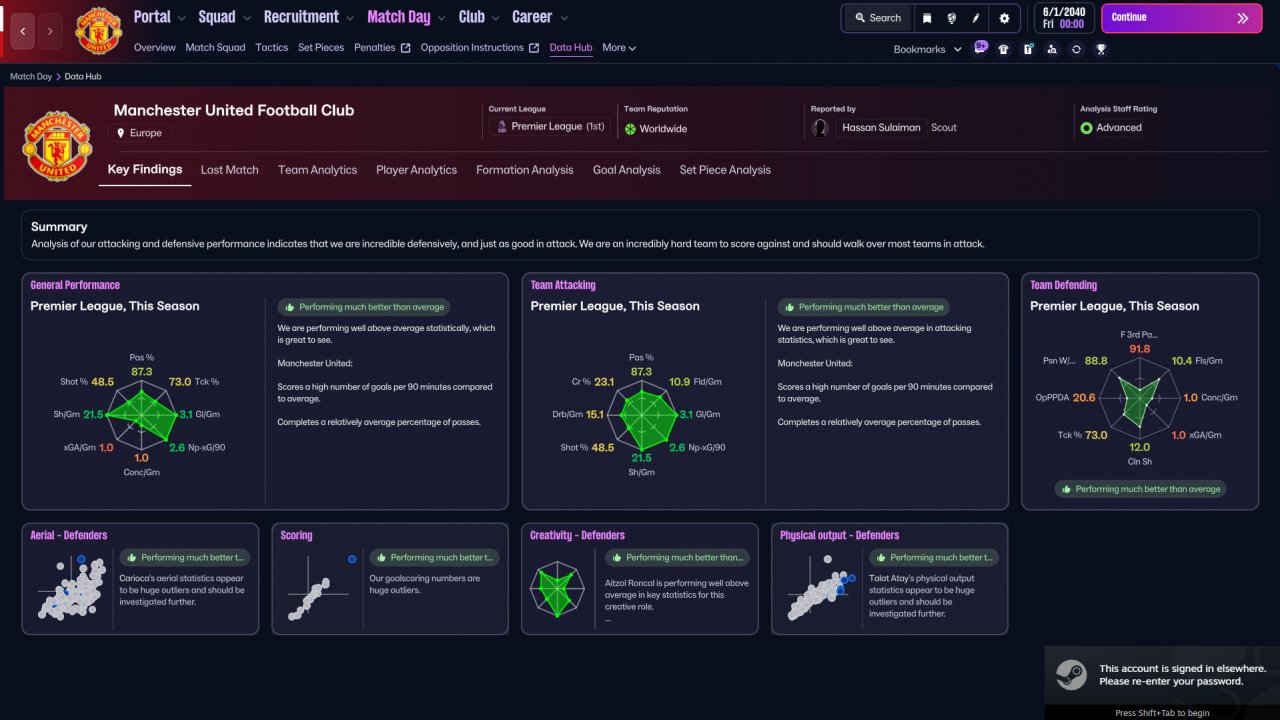This screenshot has height=720, width=1280.
Task: Open the Team Attacking panel heading
Action: pyautogui.click(x=563, y=285)
